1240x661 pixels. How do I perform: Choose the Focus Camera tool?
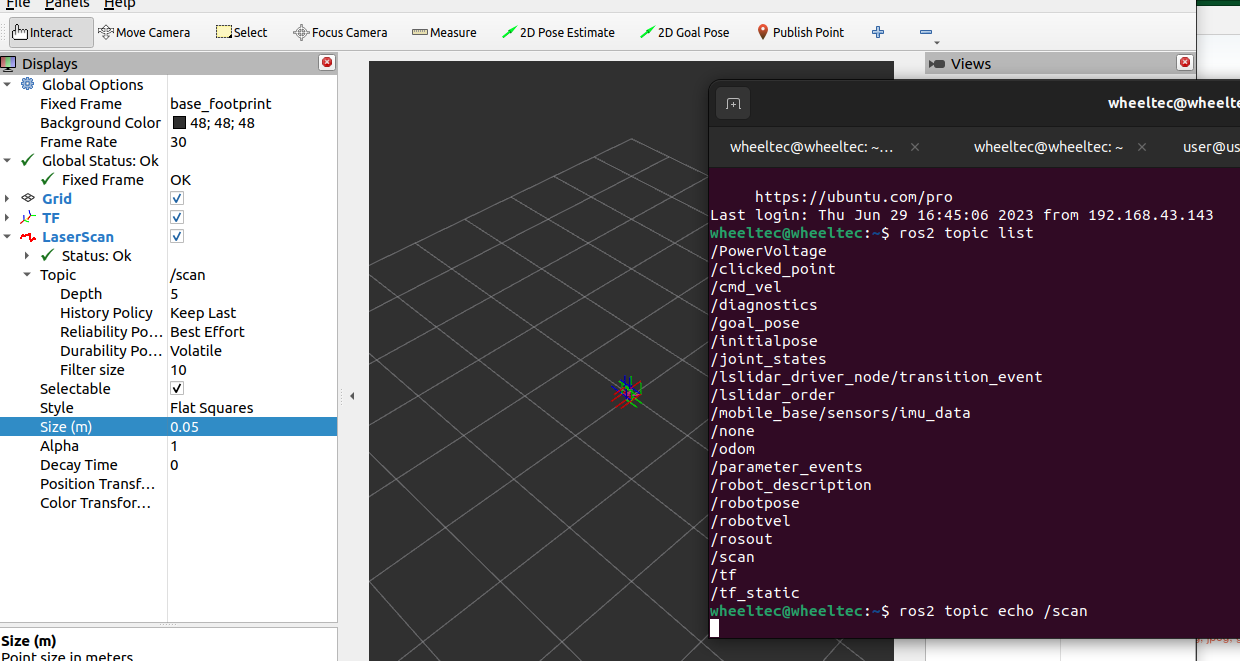point(339,32)
